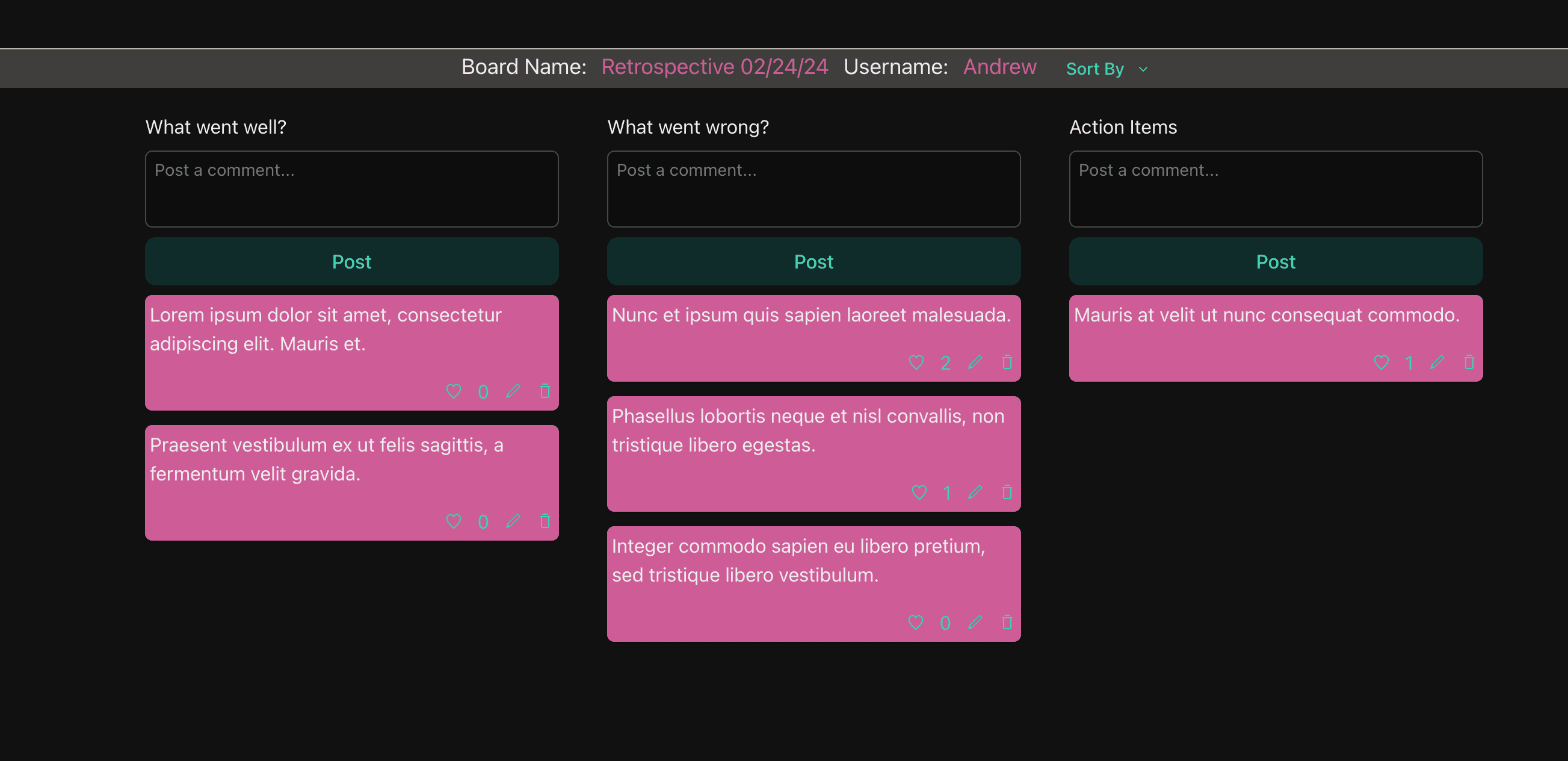Like the 'Nunc et ipsum' comment
1568x761 pixels.
pos(916,362)
